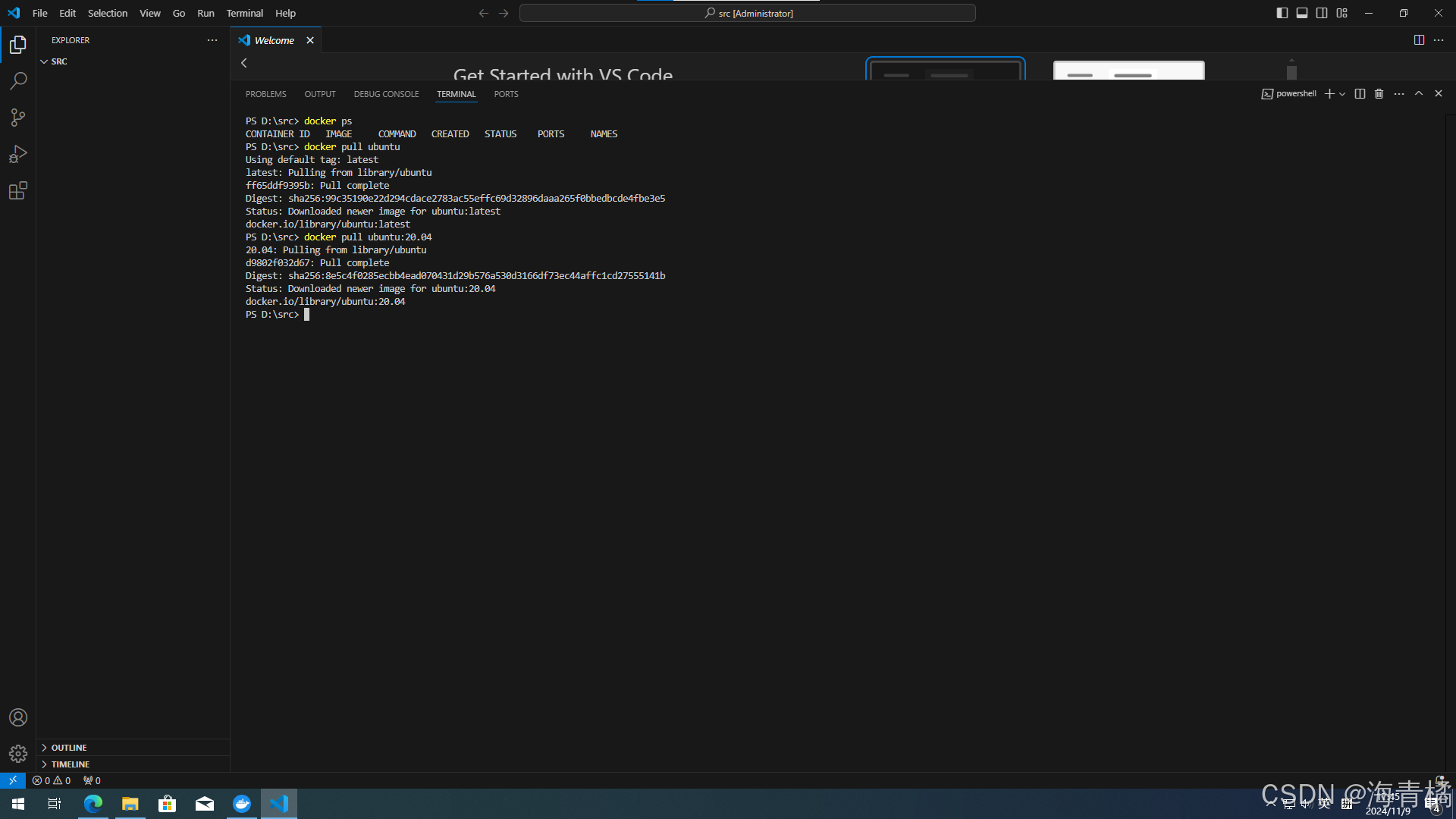The image size is (1456, 819).
Task: Select the Welcome editor tab
Action: (276, 40)
